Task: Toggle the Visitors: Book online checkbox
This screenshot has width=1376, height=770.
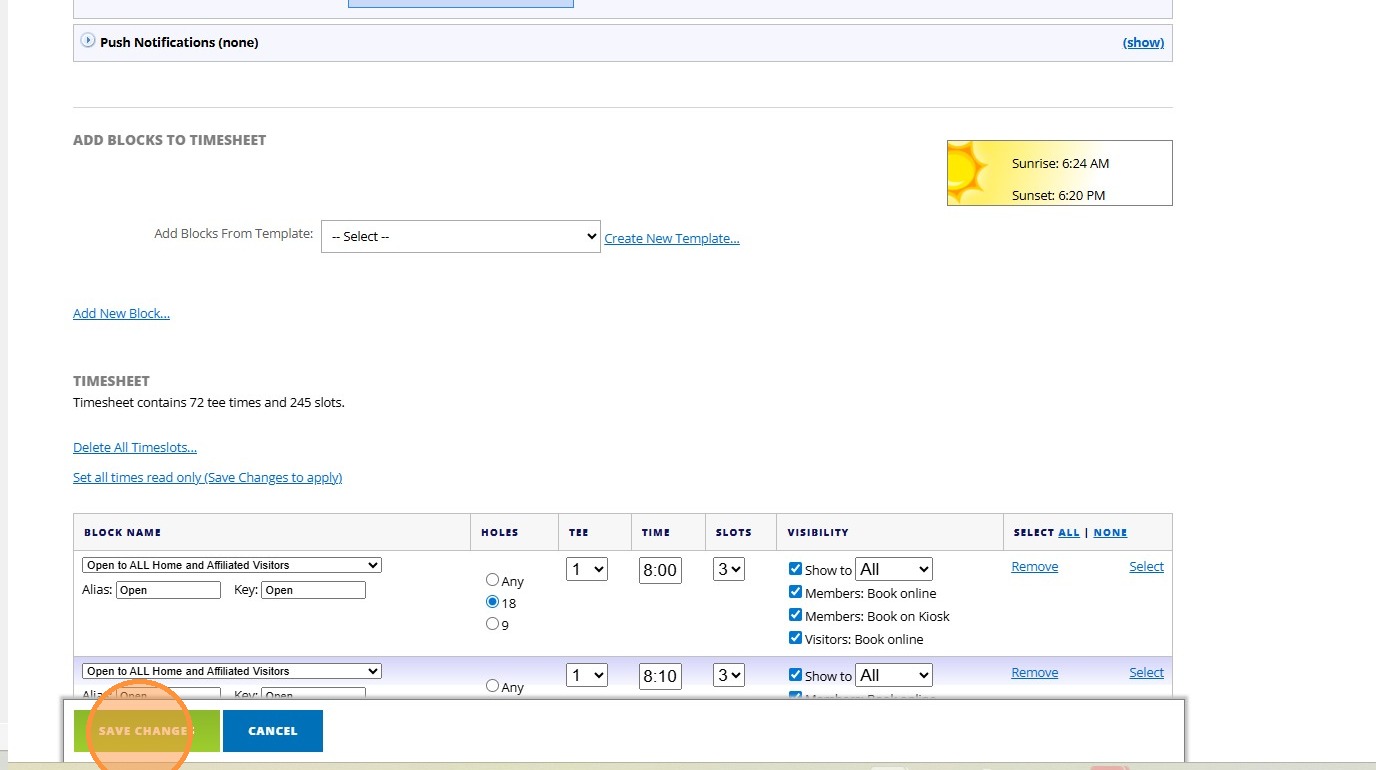Action: click(796, 638)
